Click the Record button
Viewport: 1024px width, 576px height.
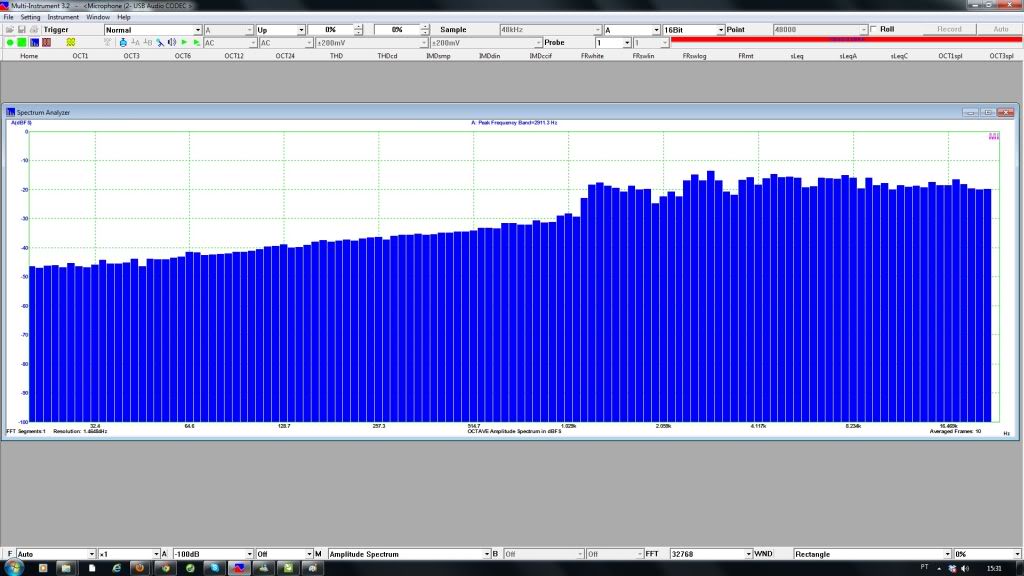pos(950,29)
